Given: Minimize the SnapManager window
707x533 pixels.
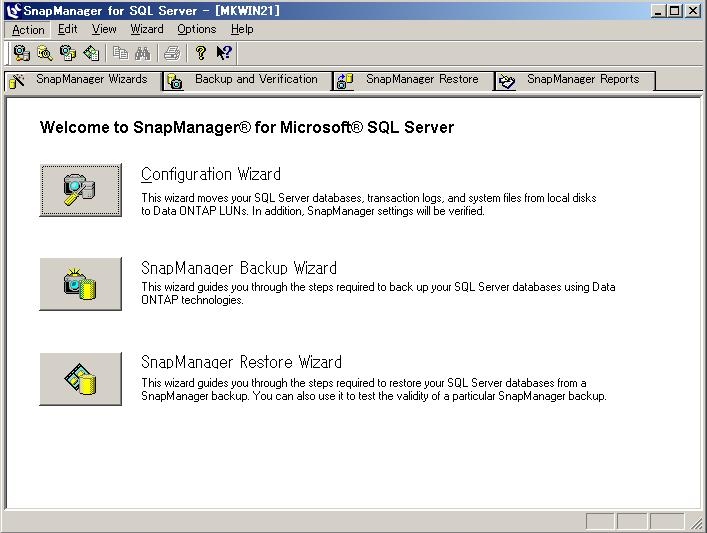Looking at the screenshot, I should click(x=659, y=11).
